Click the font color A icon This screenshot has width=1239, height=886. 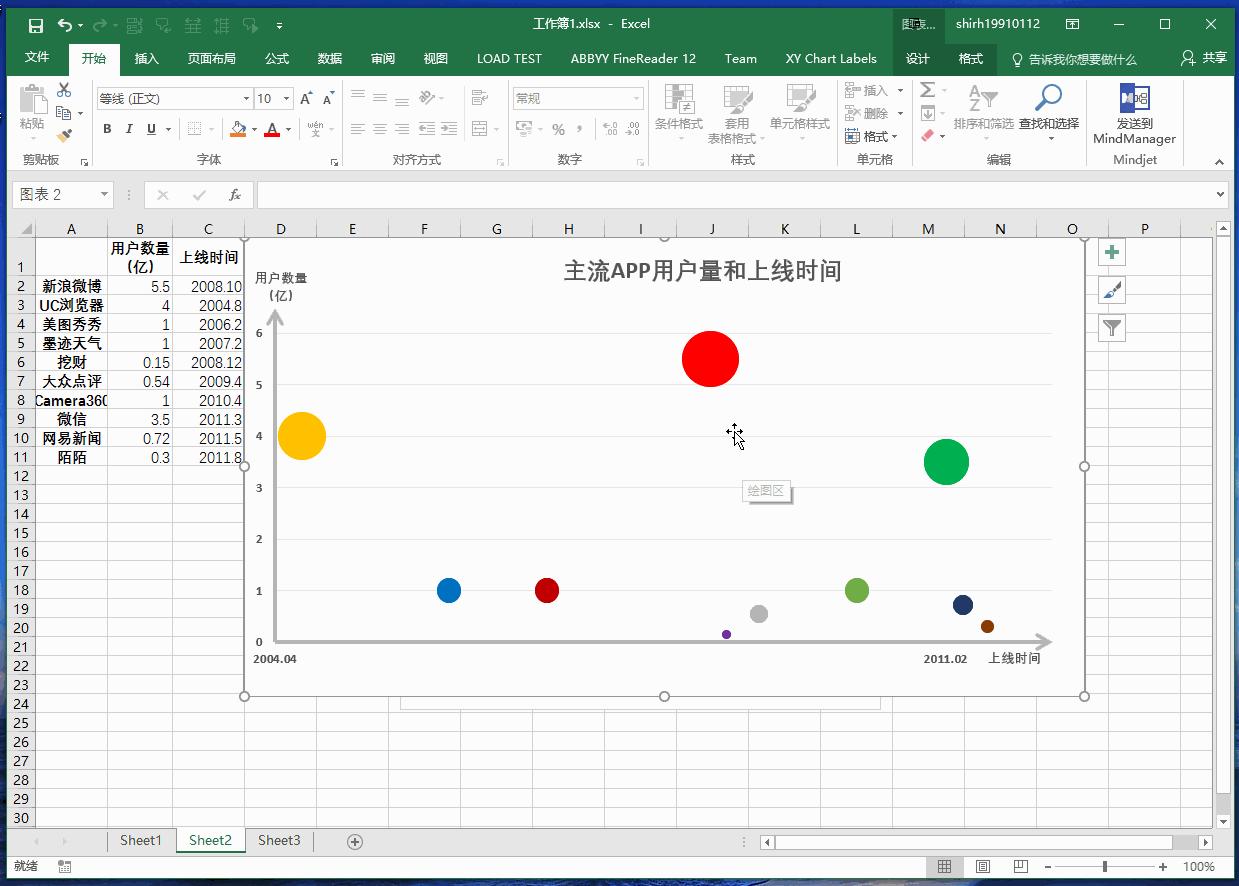point(272,129)
